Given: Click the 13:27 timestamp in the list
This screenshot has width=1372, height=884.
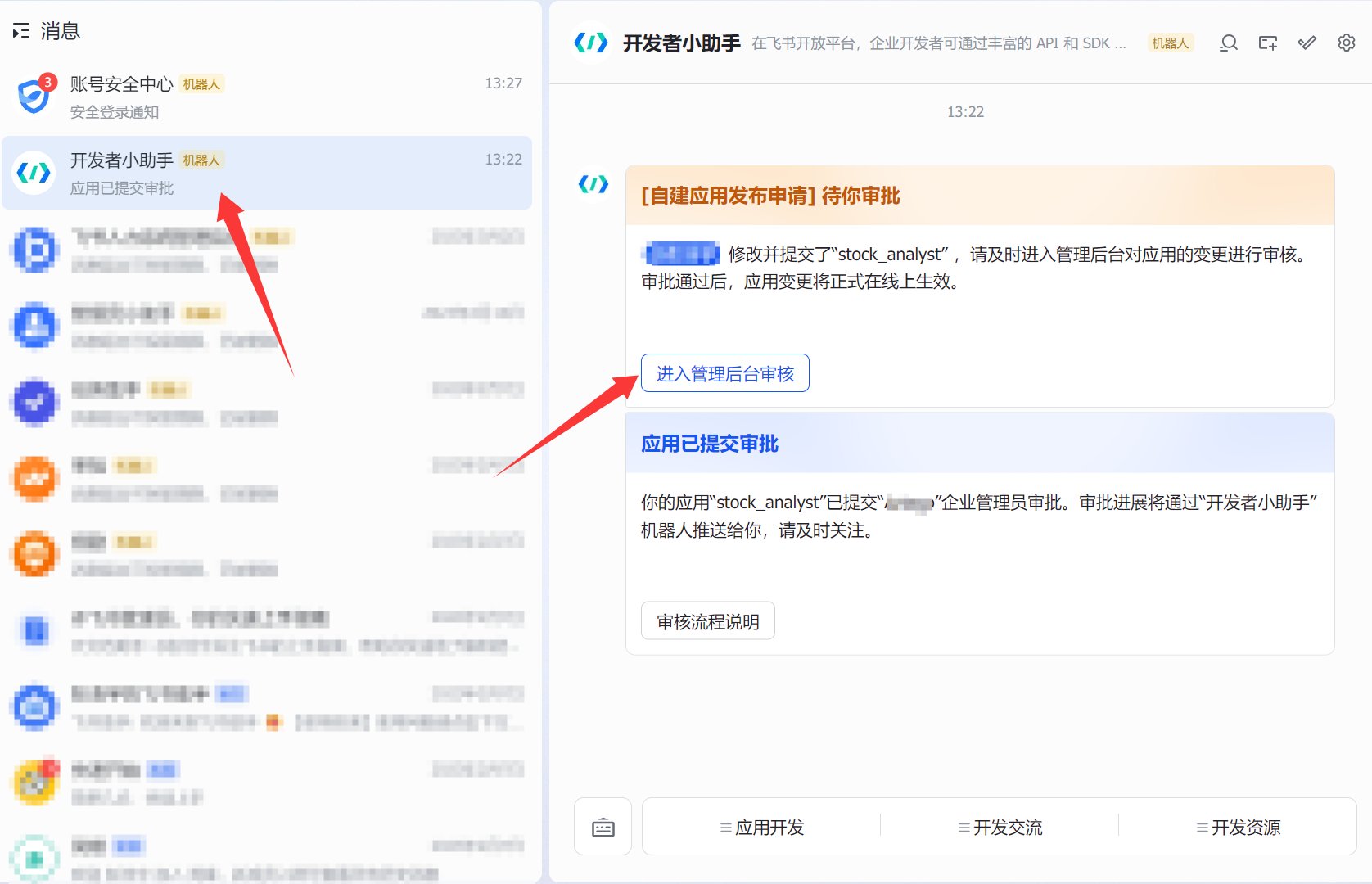Looking at the screenshot, I should 503,83.
